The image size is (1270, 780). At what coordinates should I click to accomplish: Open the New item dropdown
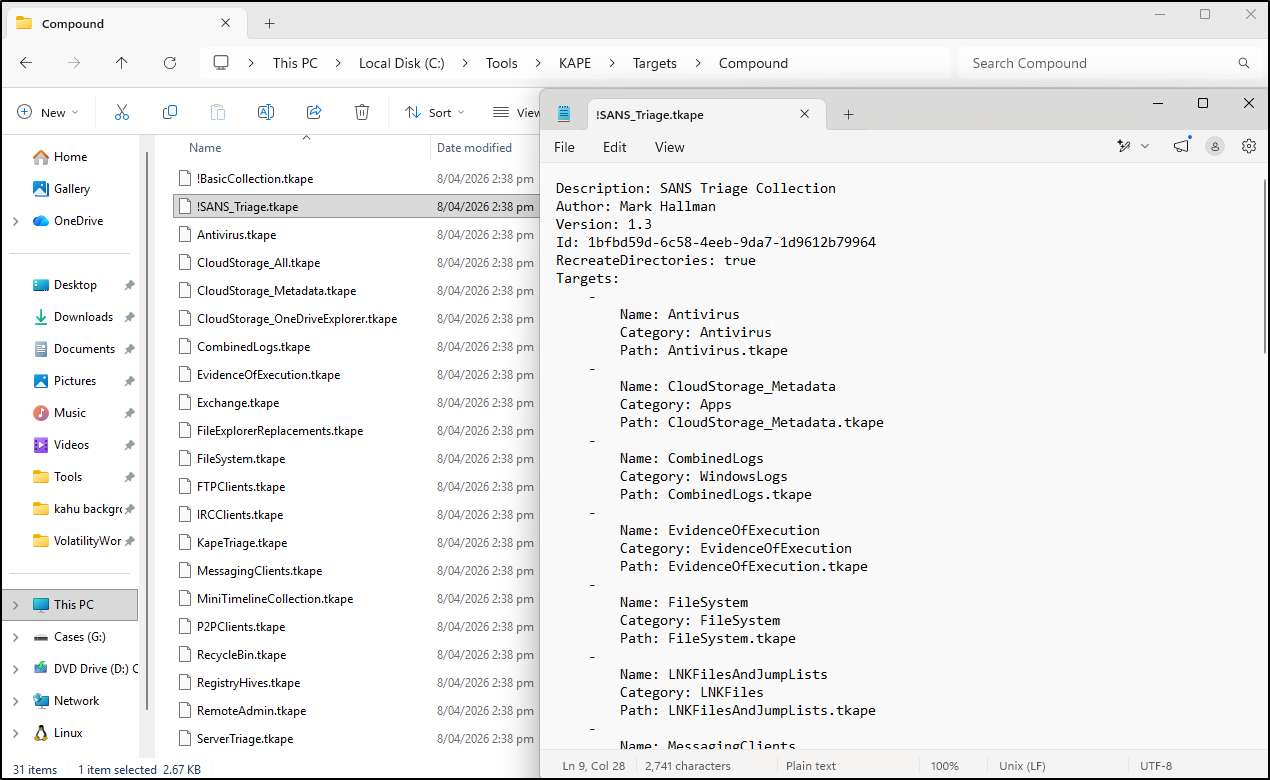48,113
